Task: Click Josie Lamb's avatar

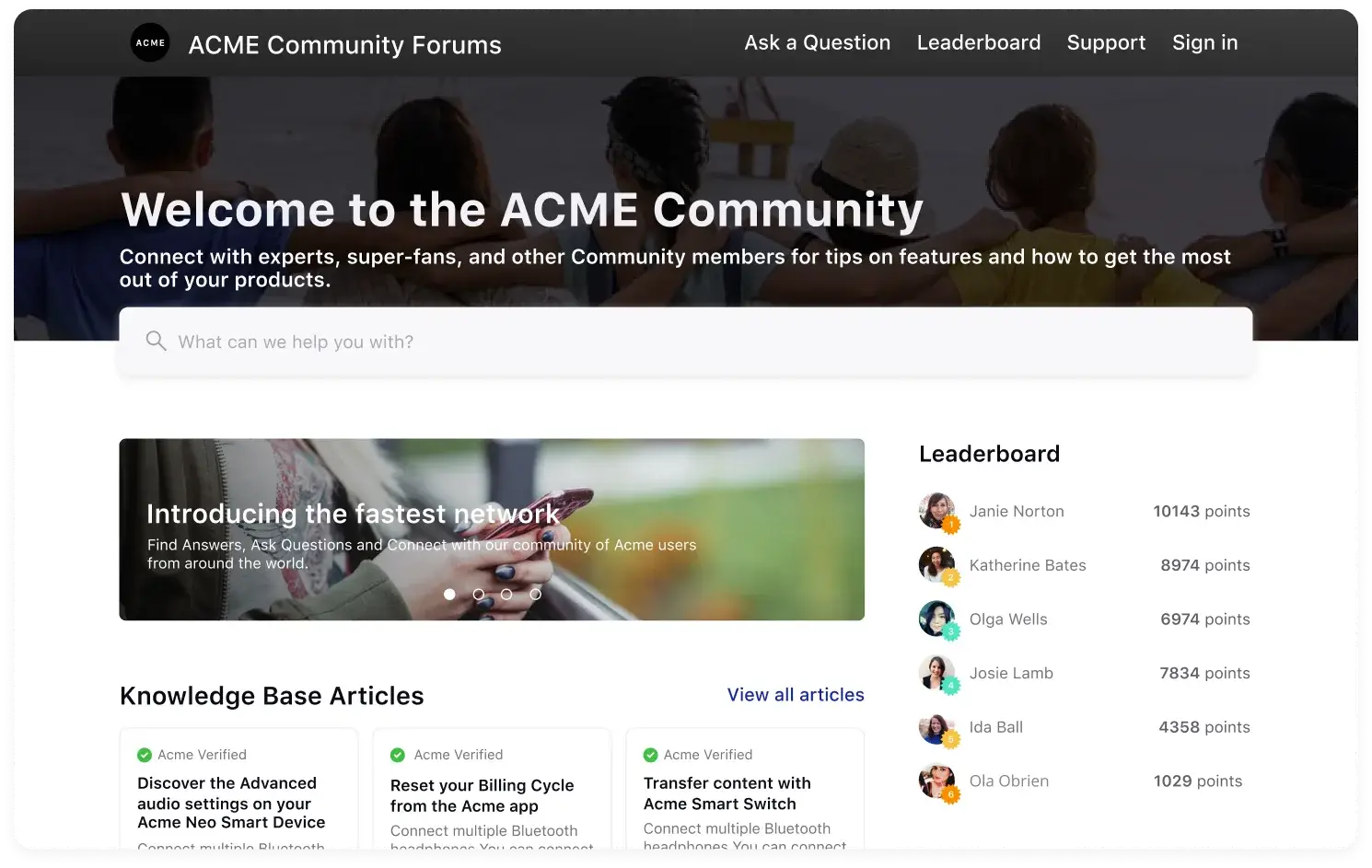Action: click(937, 673)
